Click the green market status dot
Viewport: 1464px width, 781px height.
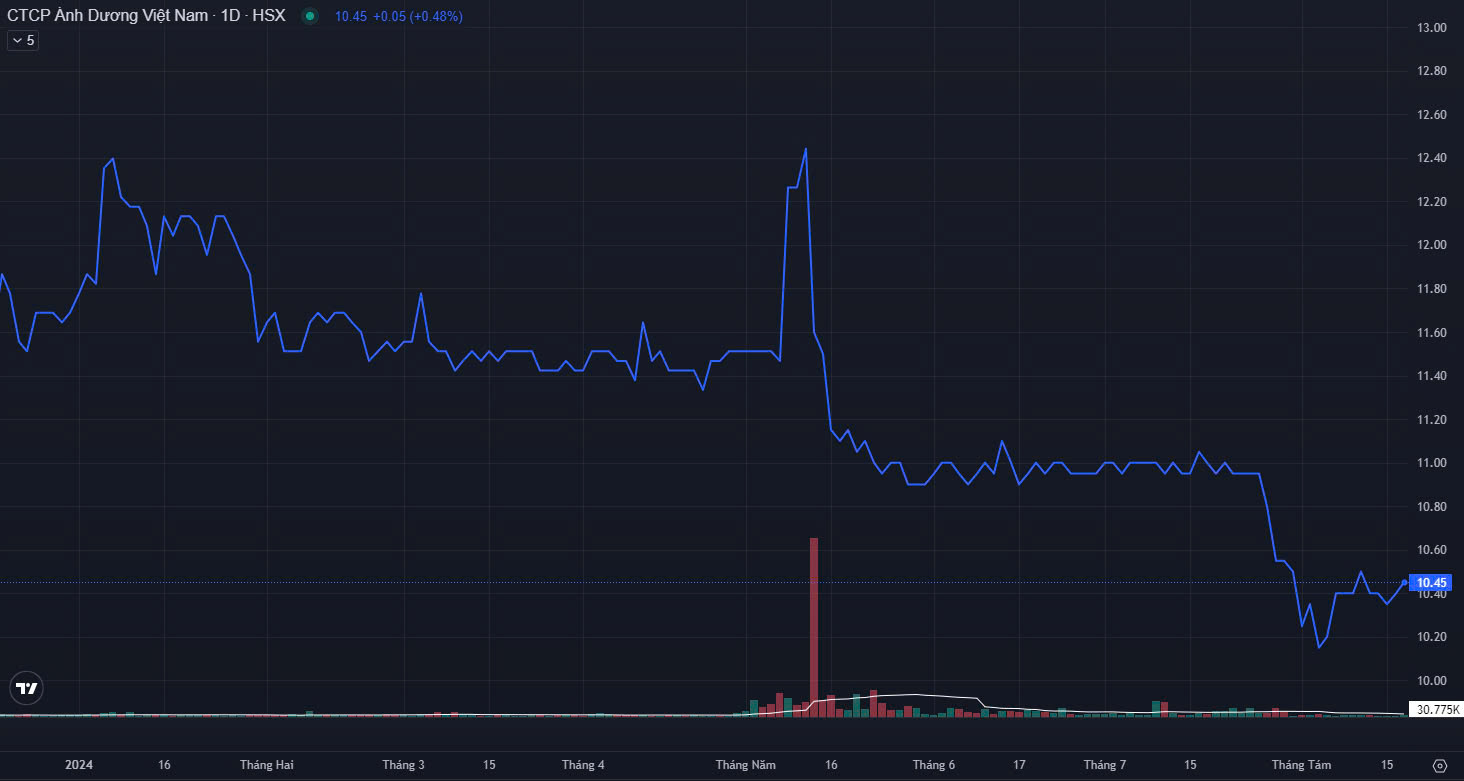(309, 16)
